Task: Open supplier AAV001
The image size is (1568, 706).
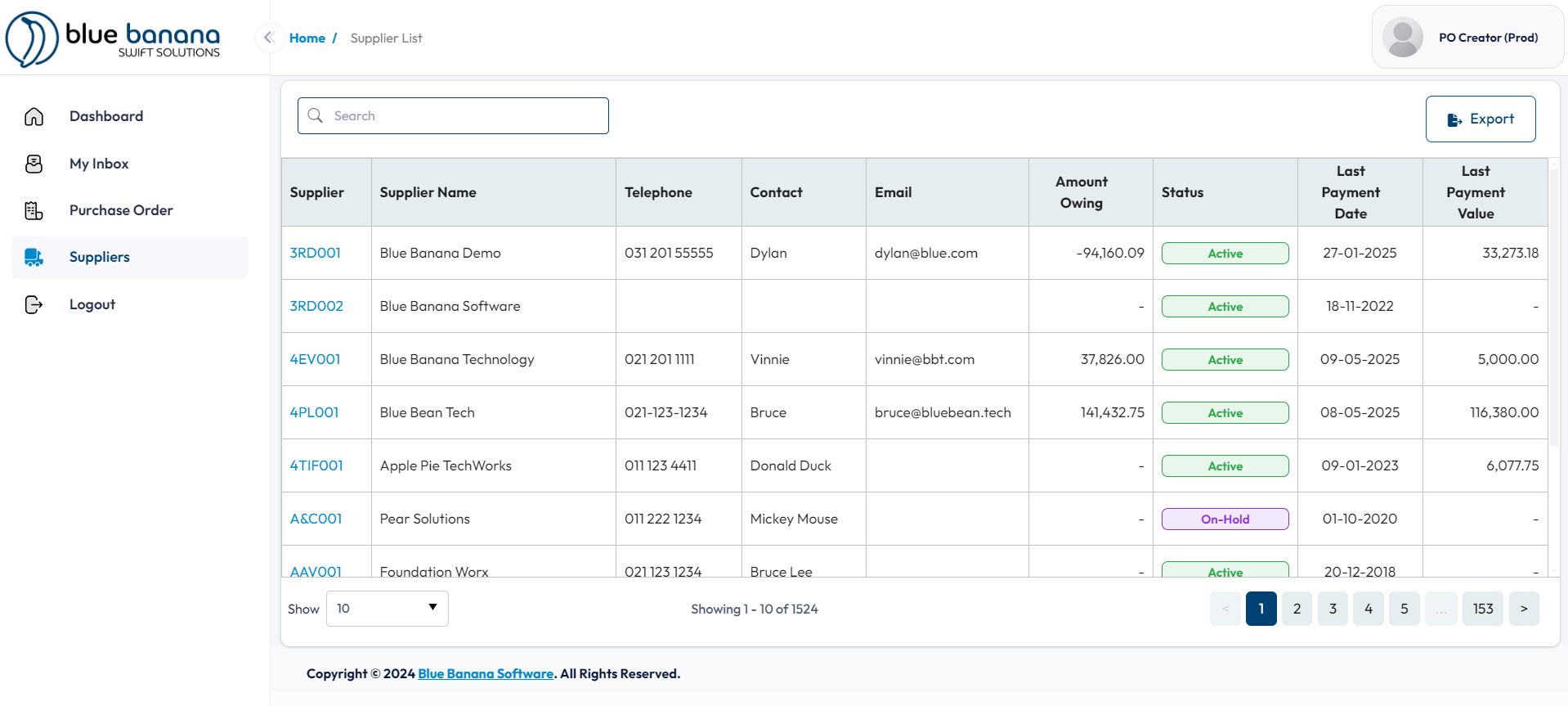Action: (x=316, y=571)
